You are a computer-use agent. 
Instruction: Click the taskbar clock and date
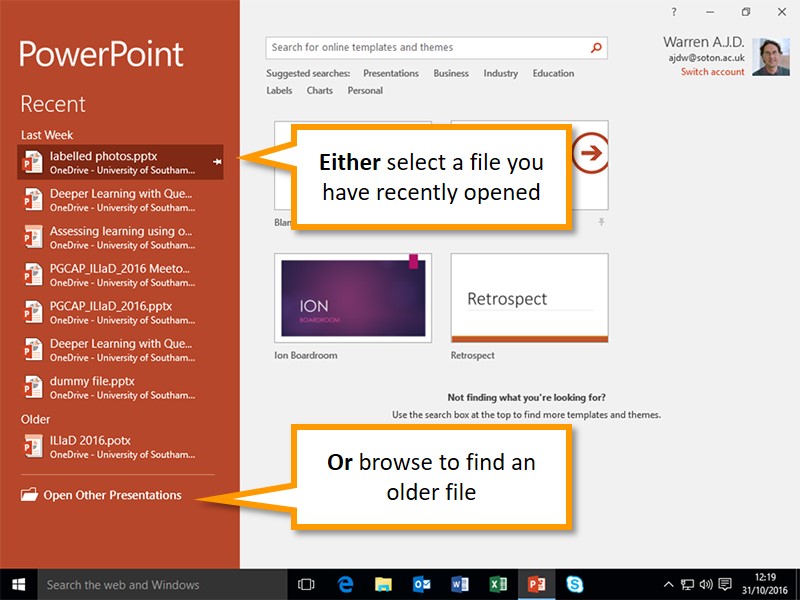pyautogui.click(x=765, y=584)
